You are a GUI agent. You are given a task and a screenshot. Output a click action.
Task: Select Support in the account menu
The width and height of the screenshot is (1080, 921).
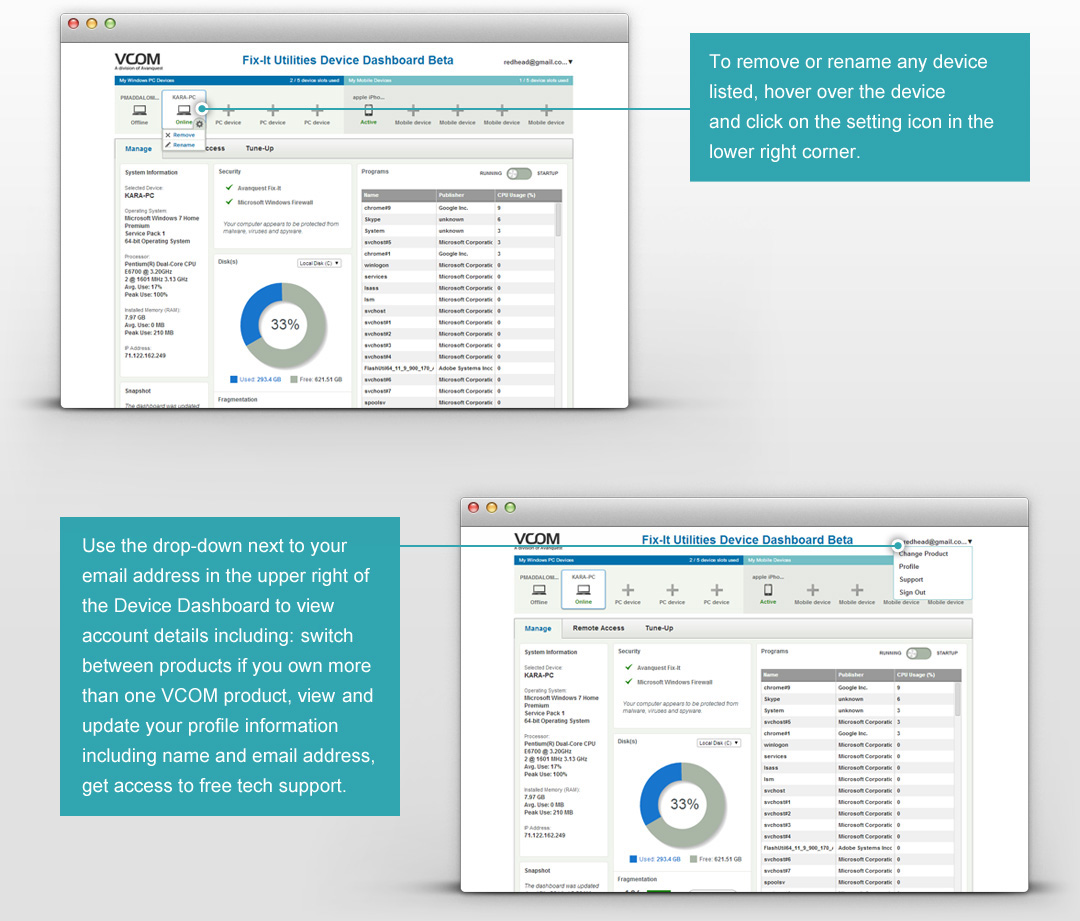click(911, 579)
